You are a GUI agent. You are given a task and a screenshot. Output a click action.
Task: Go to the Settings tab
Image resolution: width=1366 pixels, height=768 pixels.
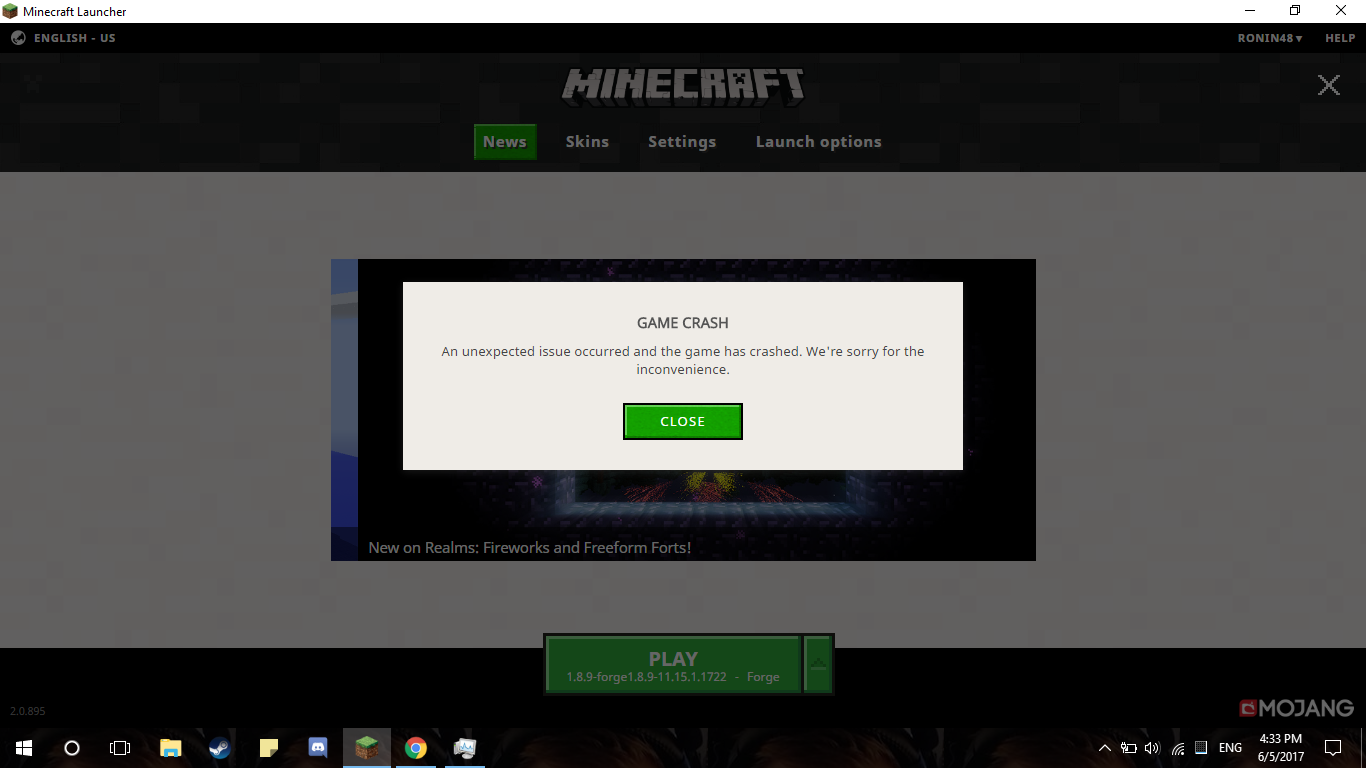(x=682, y=142)
